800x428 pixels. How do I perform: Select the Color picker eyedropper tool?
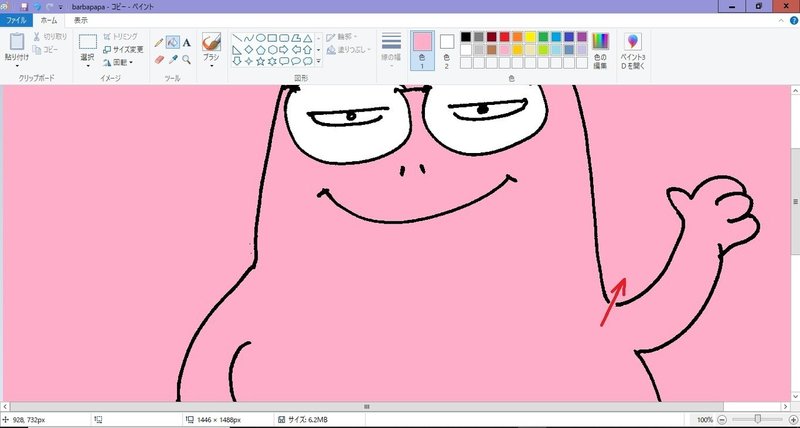click(x=173, y=60)
